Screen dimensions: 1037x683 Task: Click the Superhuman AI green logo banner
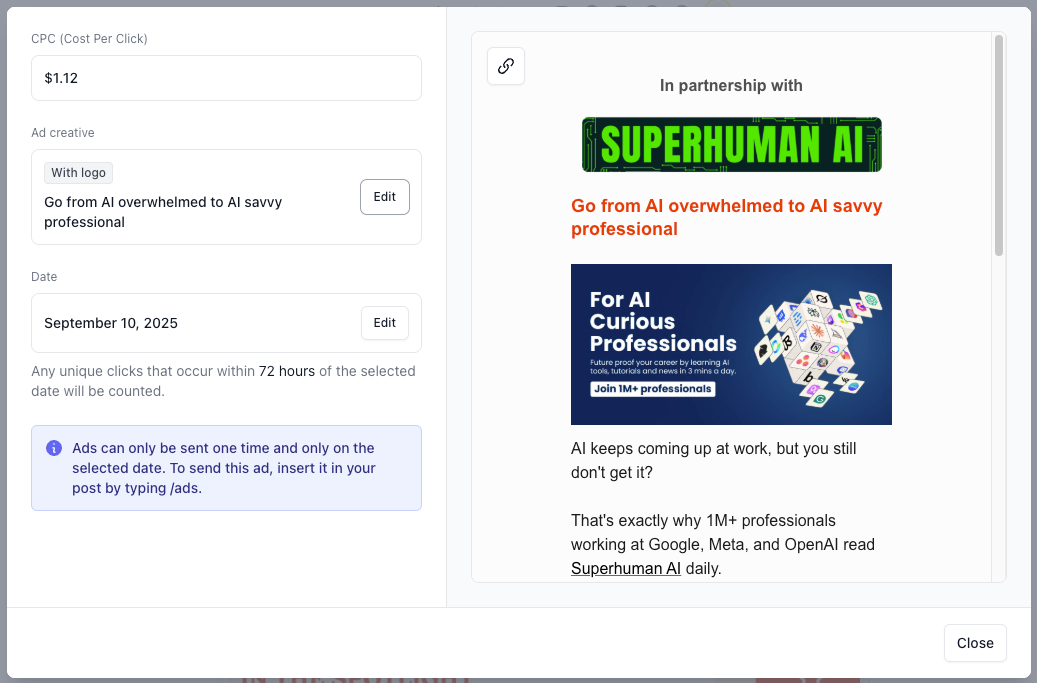pos(731,145)
